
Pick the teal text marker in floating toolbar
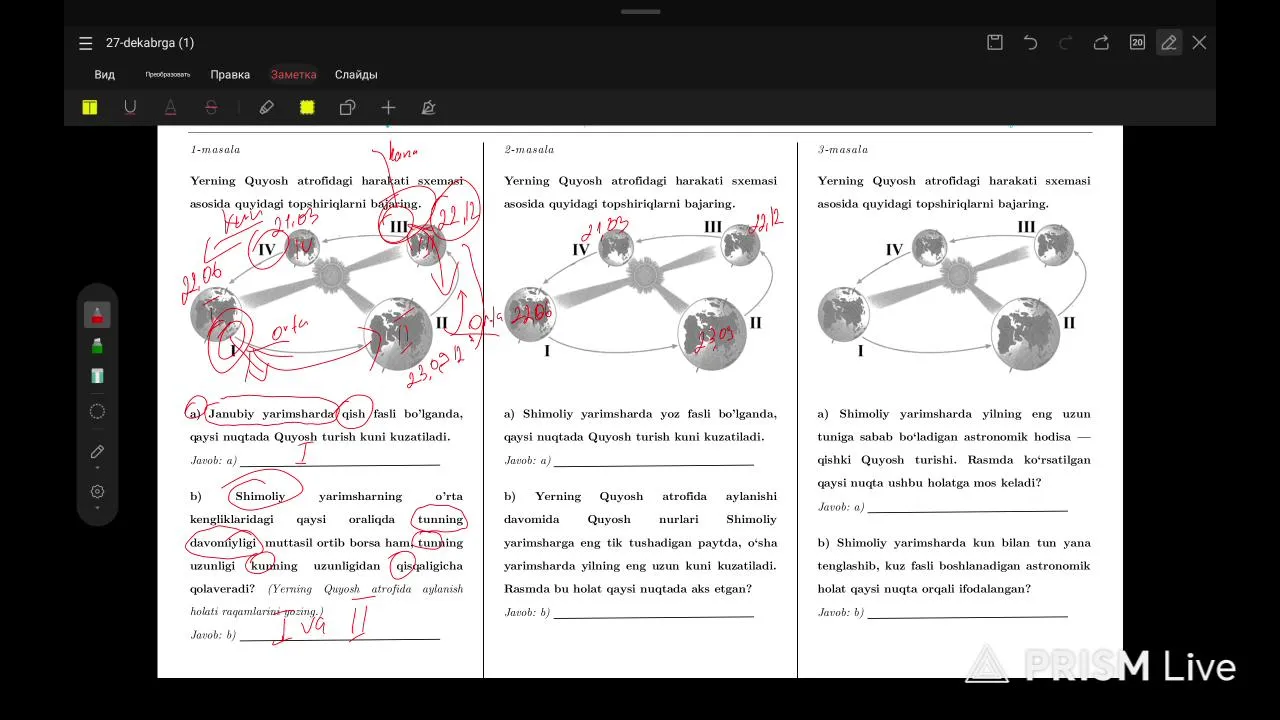click(x=97, y=376)
